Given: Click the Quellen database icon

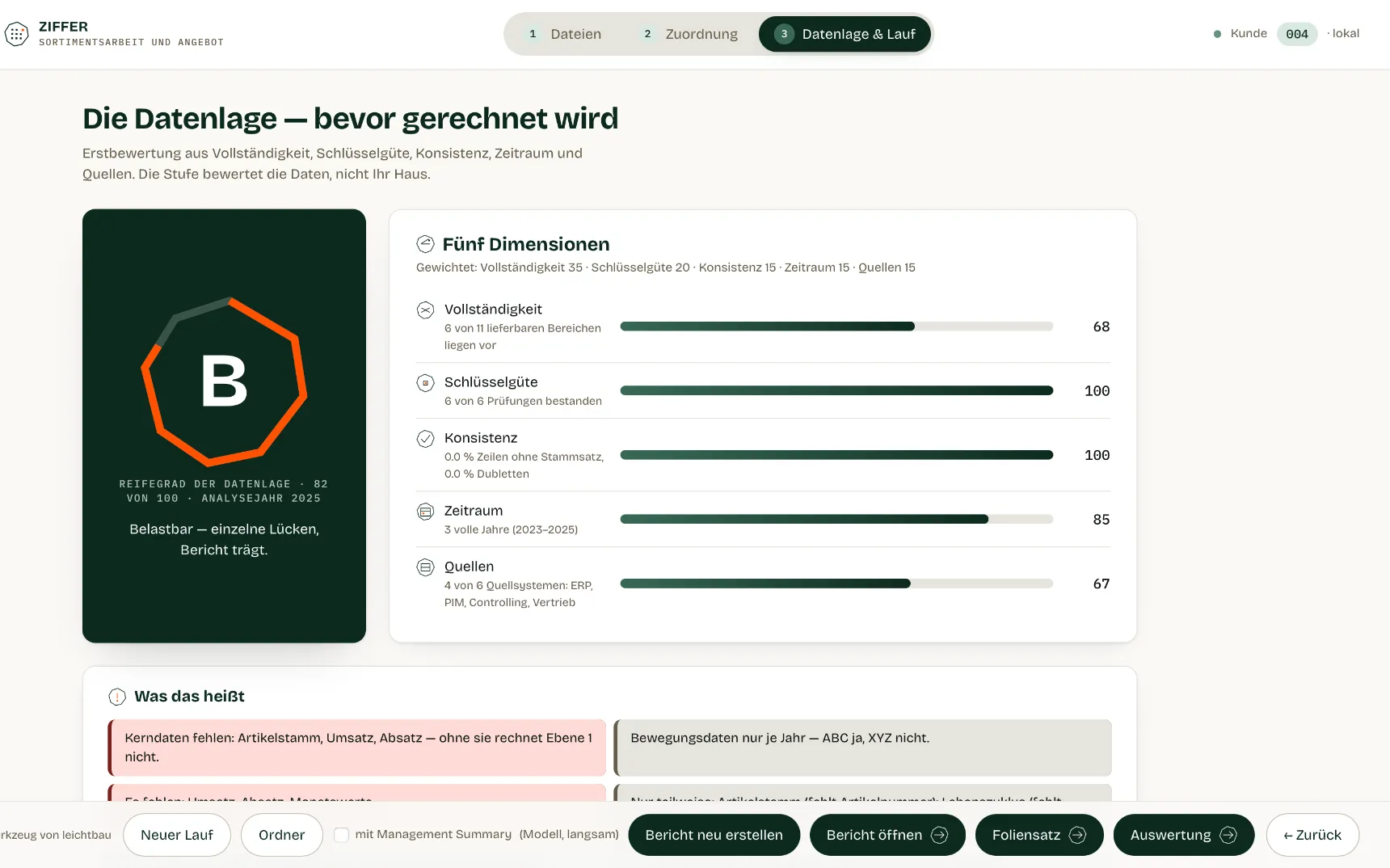Looking at the screenshot, I should [425, 567].
